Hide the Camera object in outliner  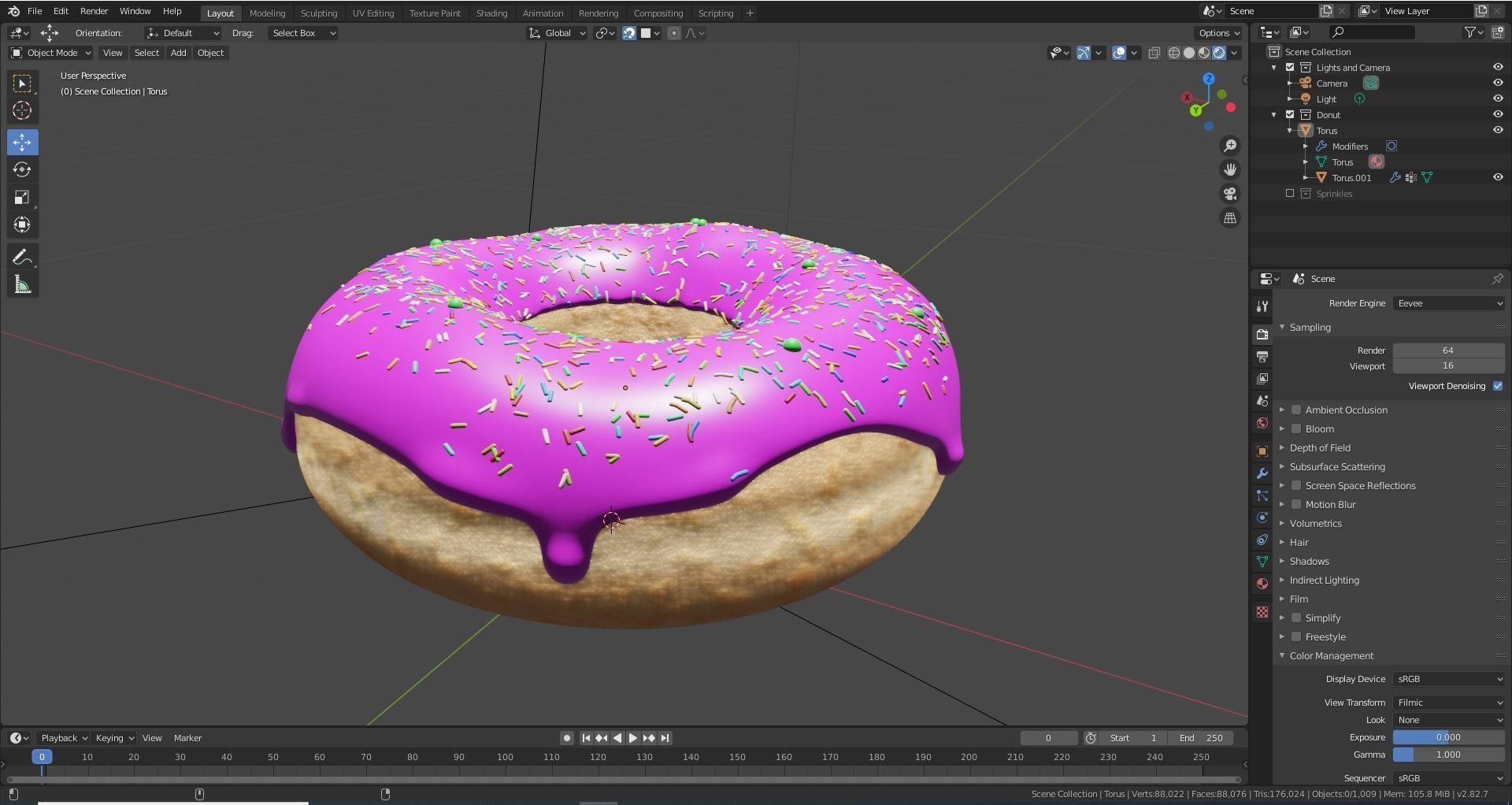tap(1498, 83)
